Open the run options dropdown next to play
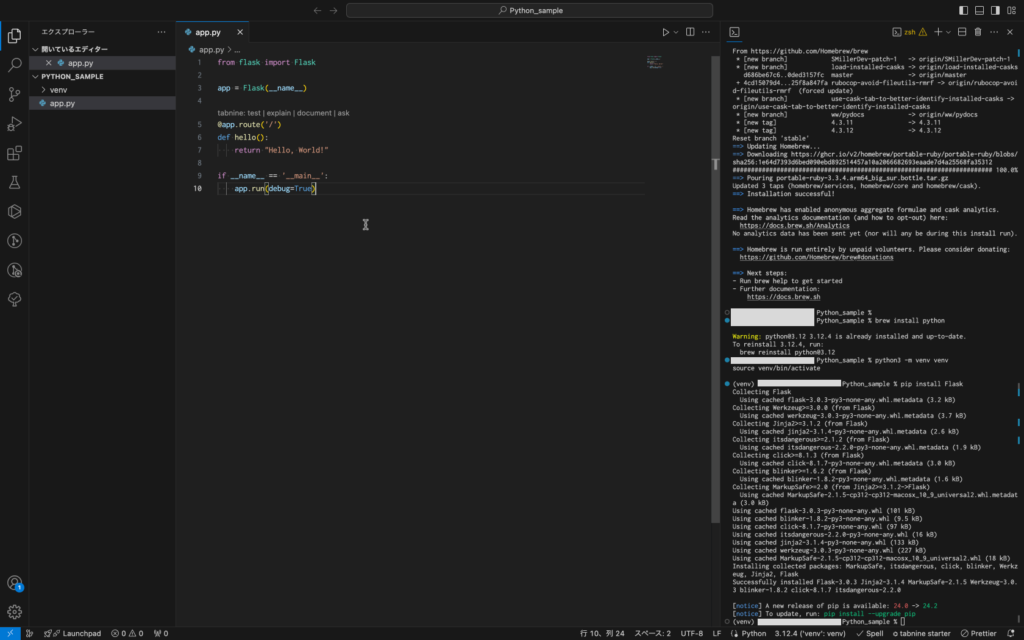Image resolution: width=1024 pixels, height=640 pixels. coord(677,32)
